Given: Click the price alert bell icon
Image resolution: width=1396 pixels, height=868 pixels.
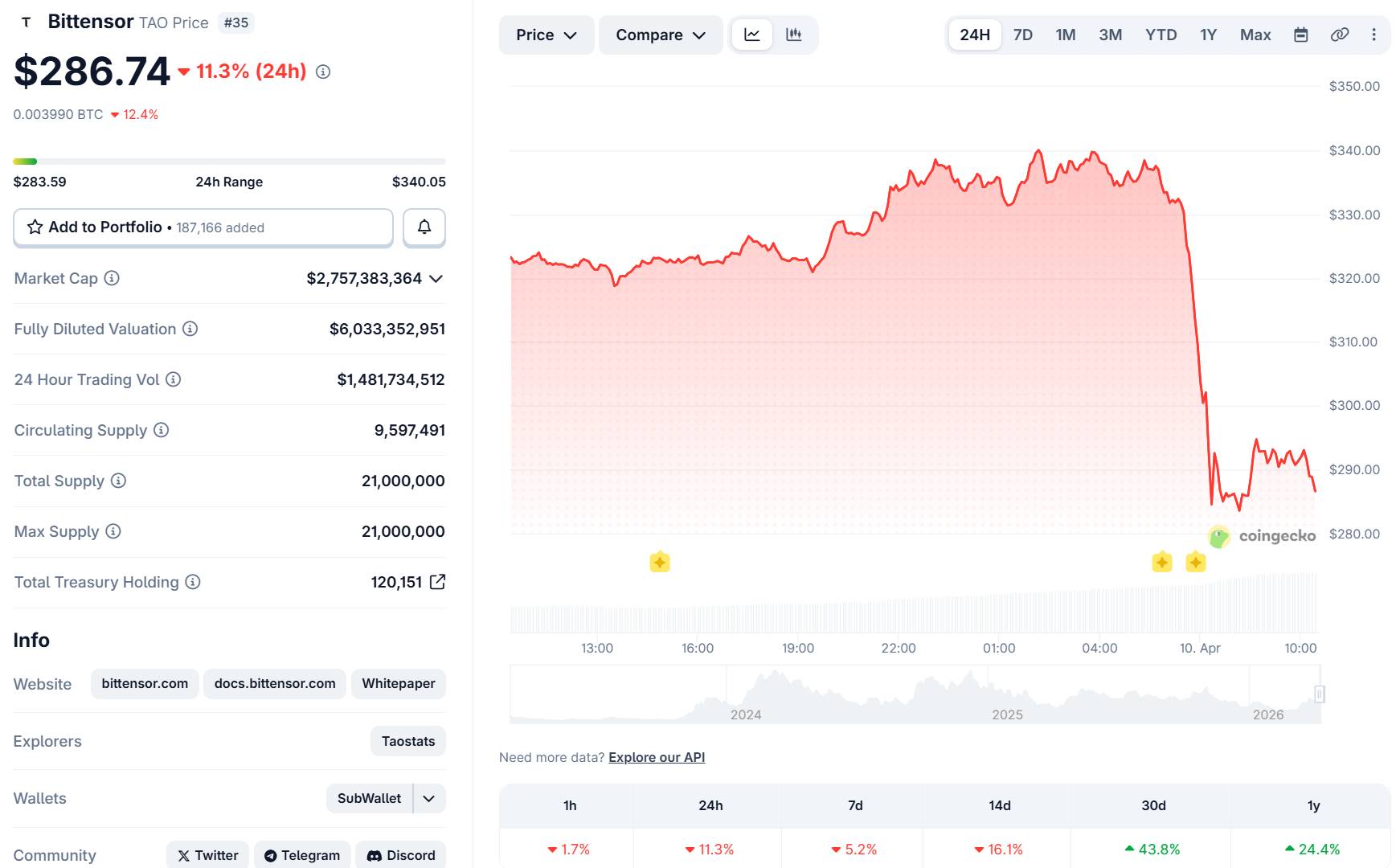Looking at the screenshot, I should click(x=424, y=227).
